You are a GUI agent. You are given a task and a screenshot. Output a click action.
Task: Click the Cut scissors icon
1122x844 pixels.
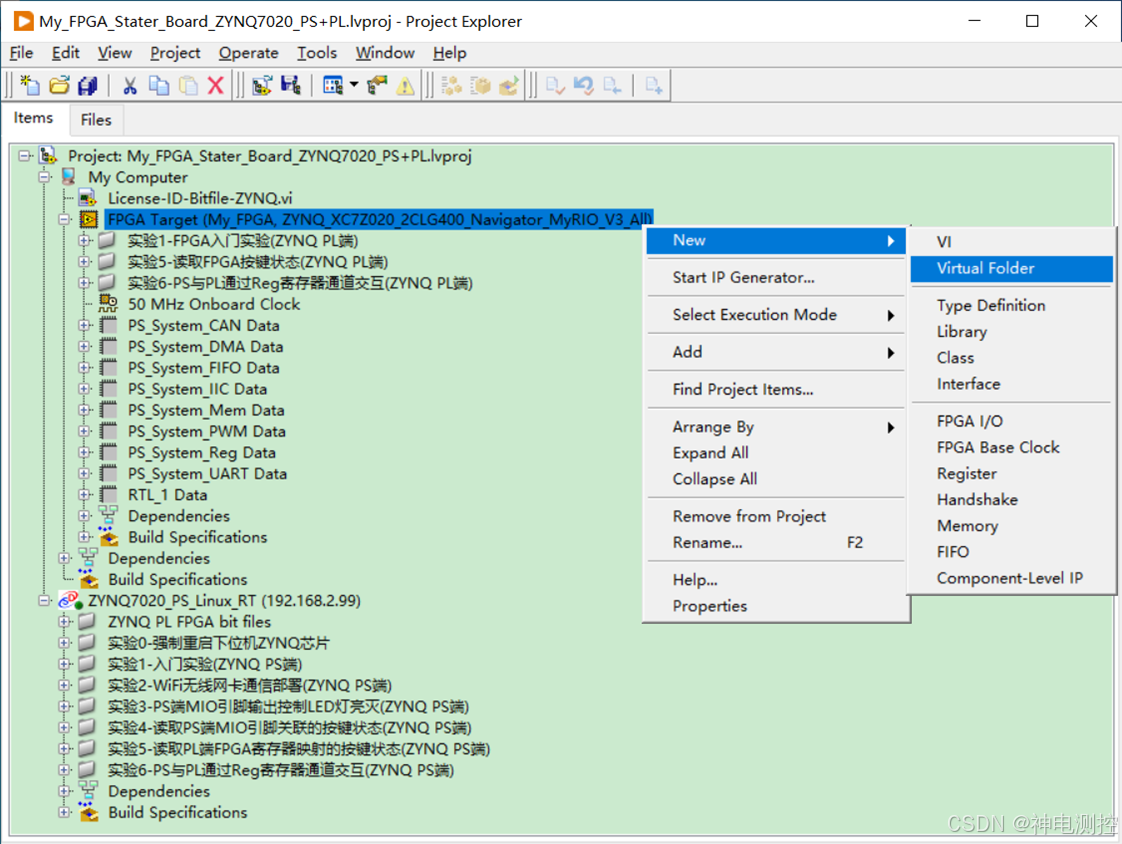point(130,85)
